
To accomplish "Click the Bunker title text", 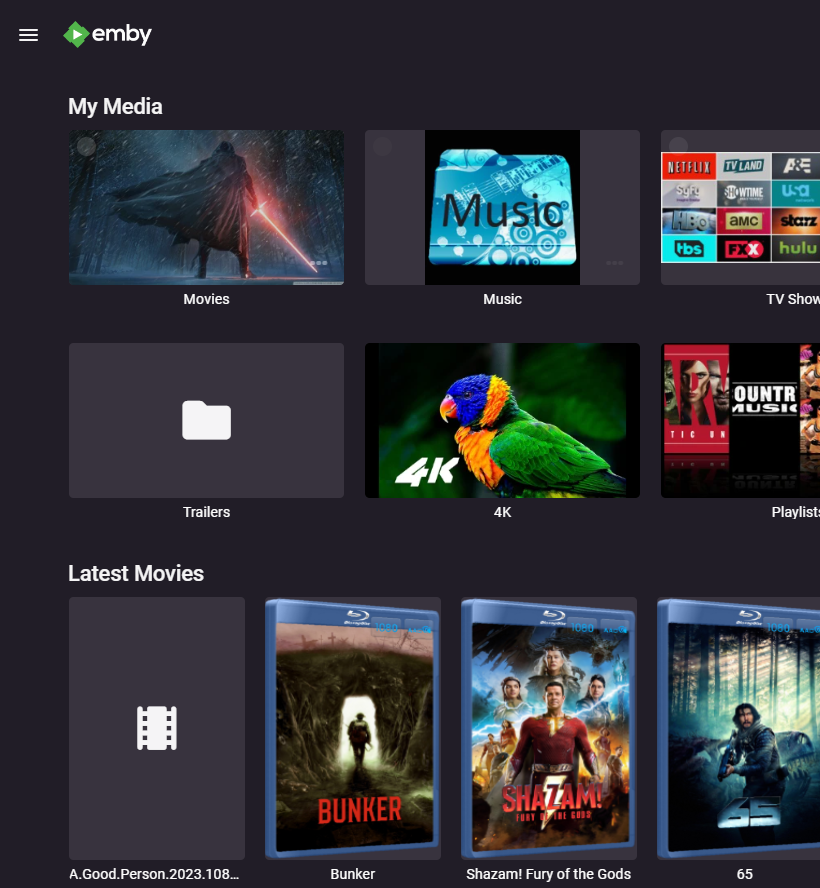I will click(353, 874).
